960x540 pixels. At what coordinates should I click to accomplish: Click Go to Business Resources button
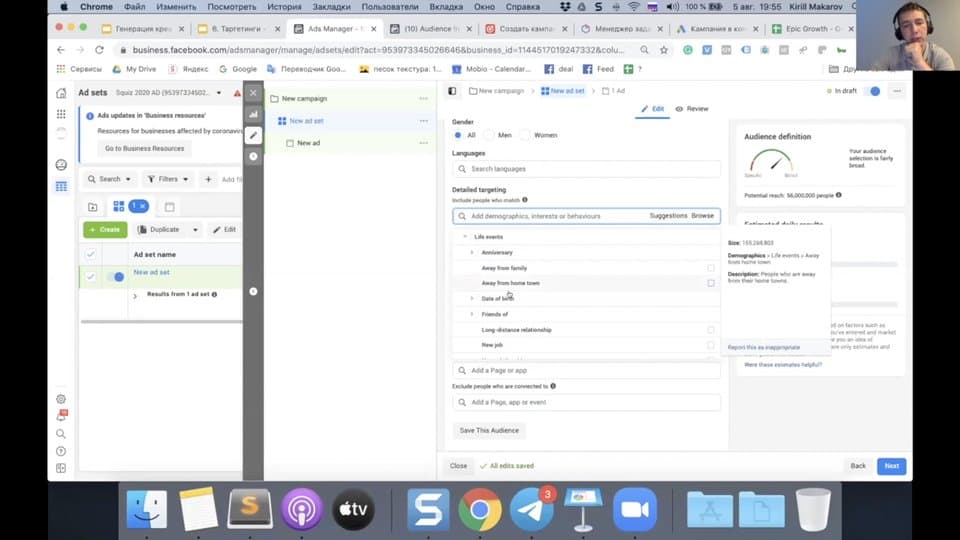tap(144, 148)
